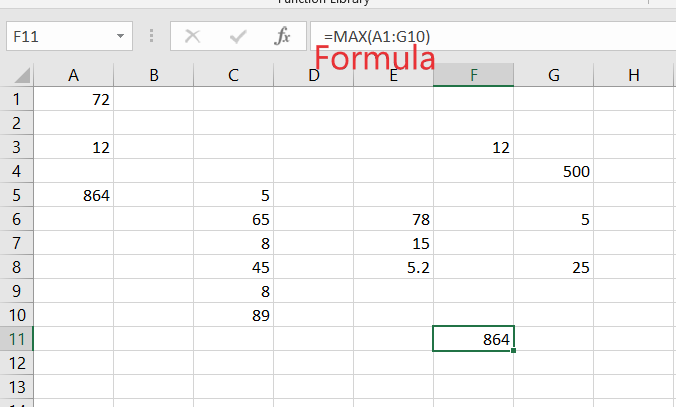Click cell C7 containing 8
676x407 pixels.
(234, 243)
